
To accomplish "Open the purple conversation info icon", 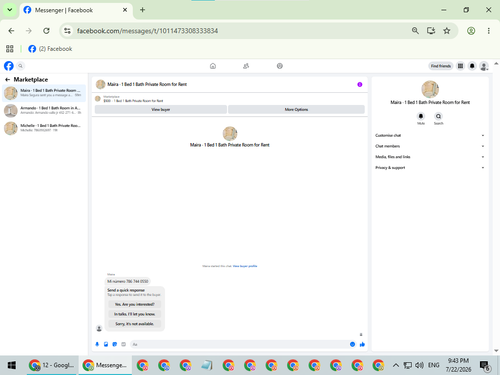I will (x=360, y=84).
